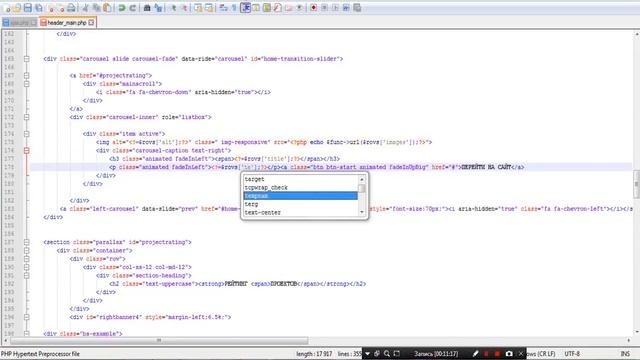The width and height of the screenshot is (640, 360).
Task: Create a new file with the New icon
Action: point(7,8)
